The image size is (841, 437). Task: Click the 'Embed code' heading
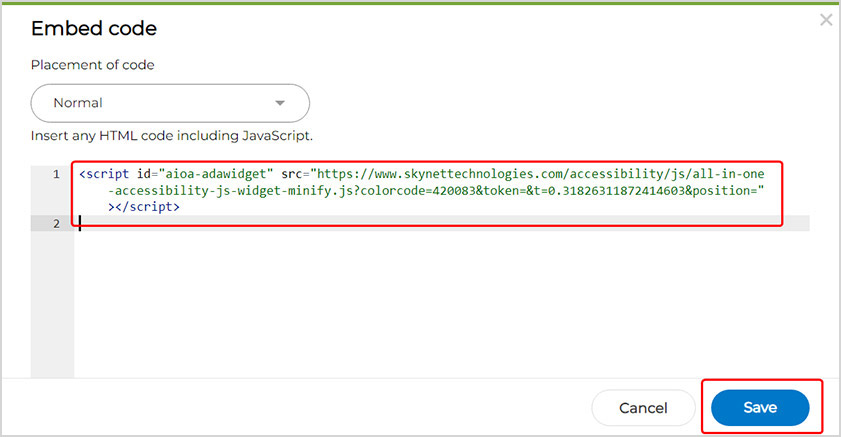pos(94,28)
